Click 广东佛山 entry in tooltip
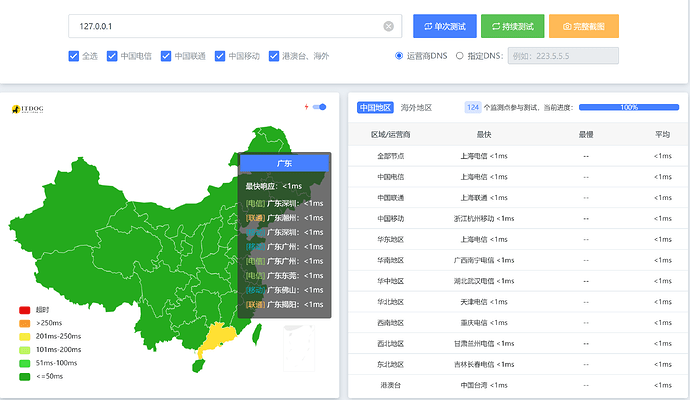 click(x=284, y=290)
